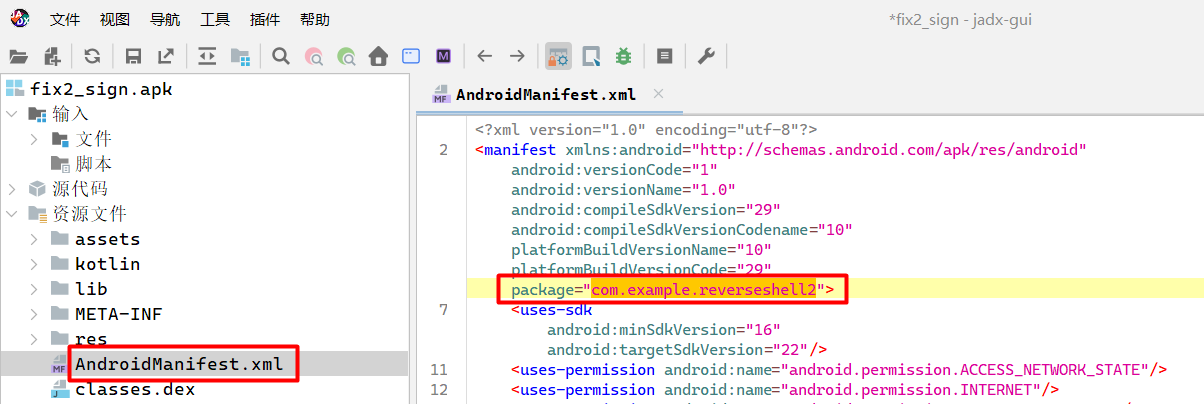Image resolution: width=1204 pixels, height=404 pixels.
Task: Expand the 源代码 tree node
Action: click(12, 189)
